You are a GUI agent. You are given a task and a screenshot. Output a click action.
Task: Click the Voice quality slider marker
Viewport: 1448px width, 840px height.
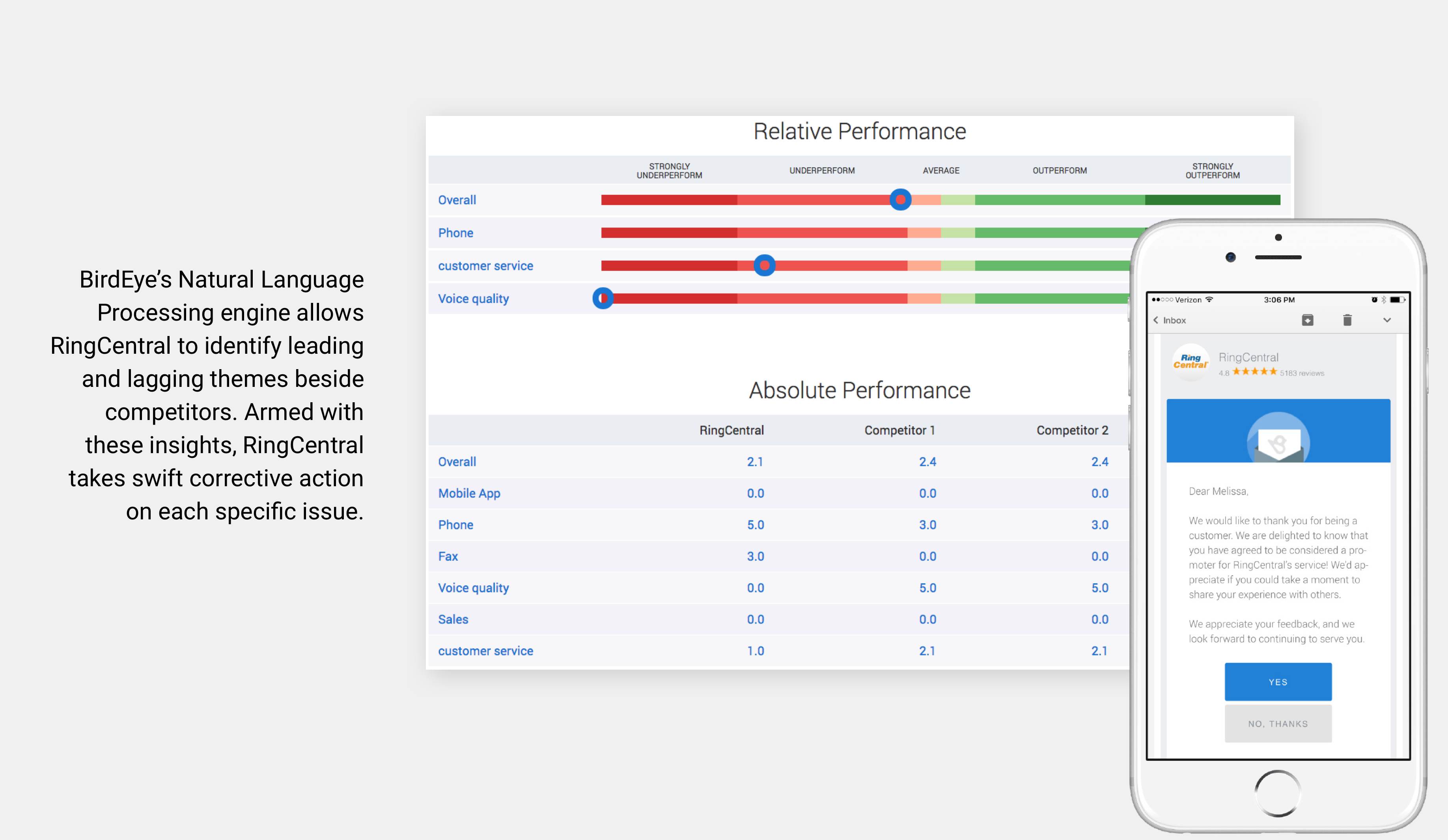603,298
